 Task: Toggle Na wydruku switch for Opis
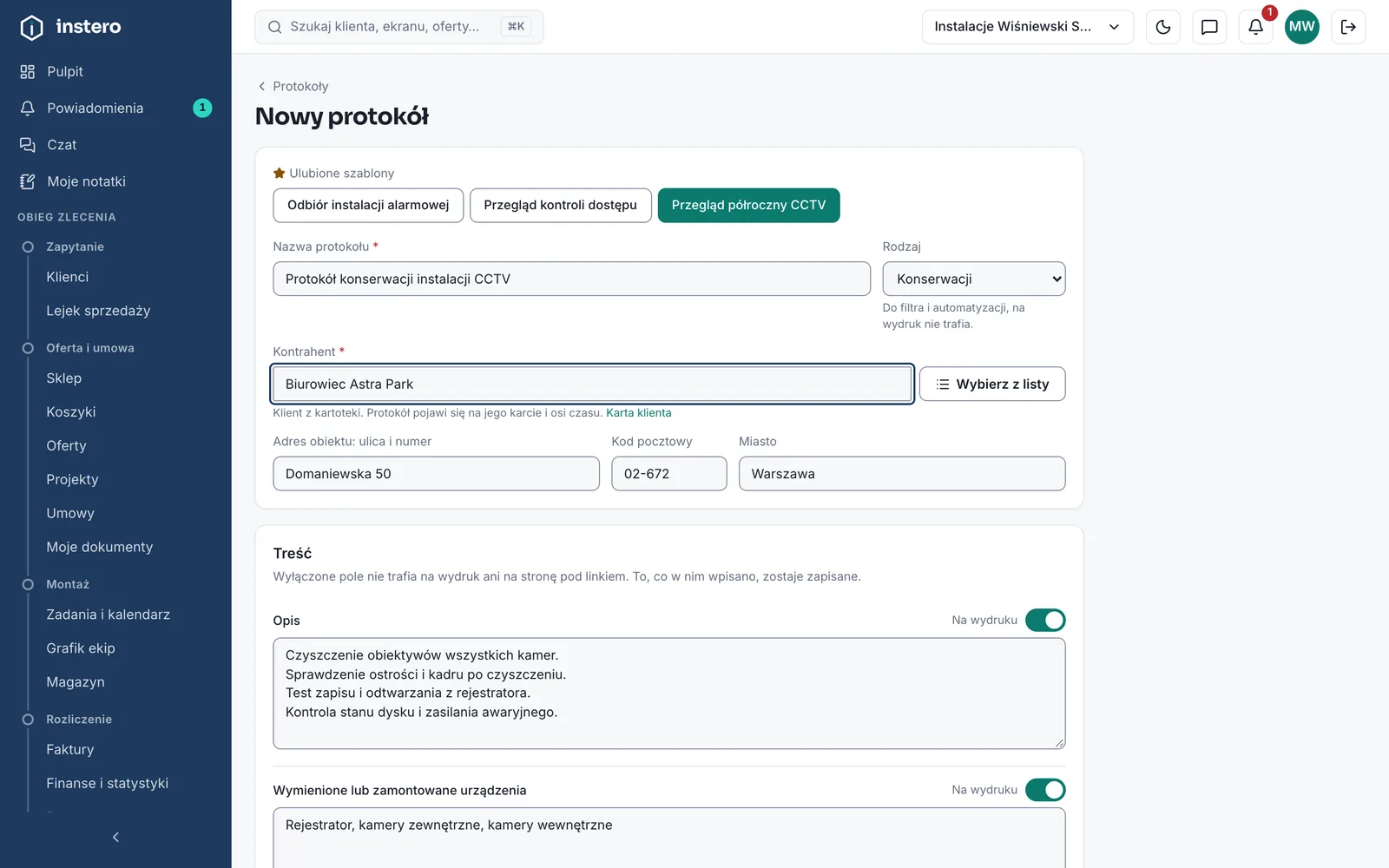(1045, 620)
